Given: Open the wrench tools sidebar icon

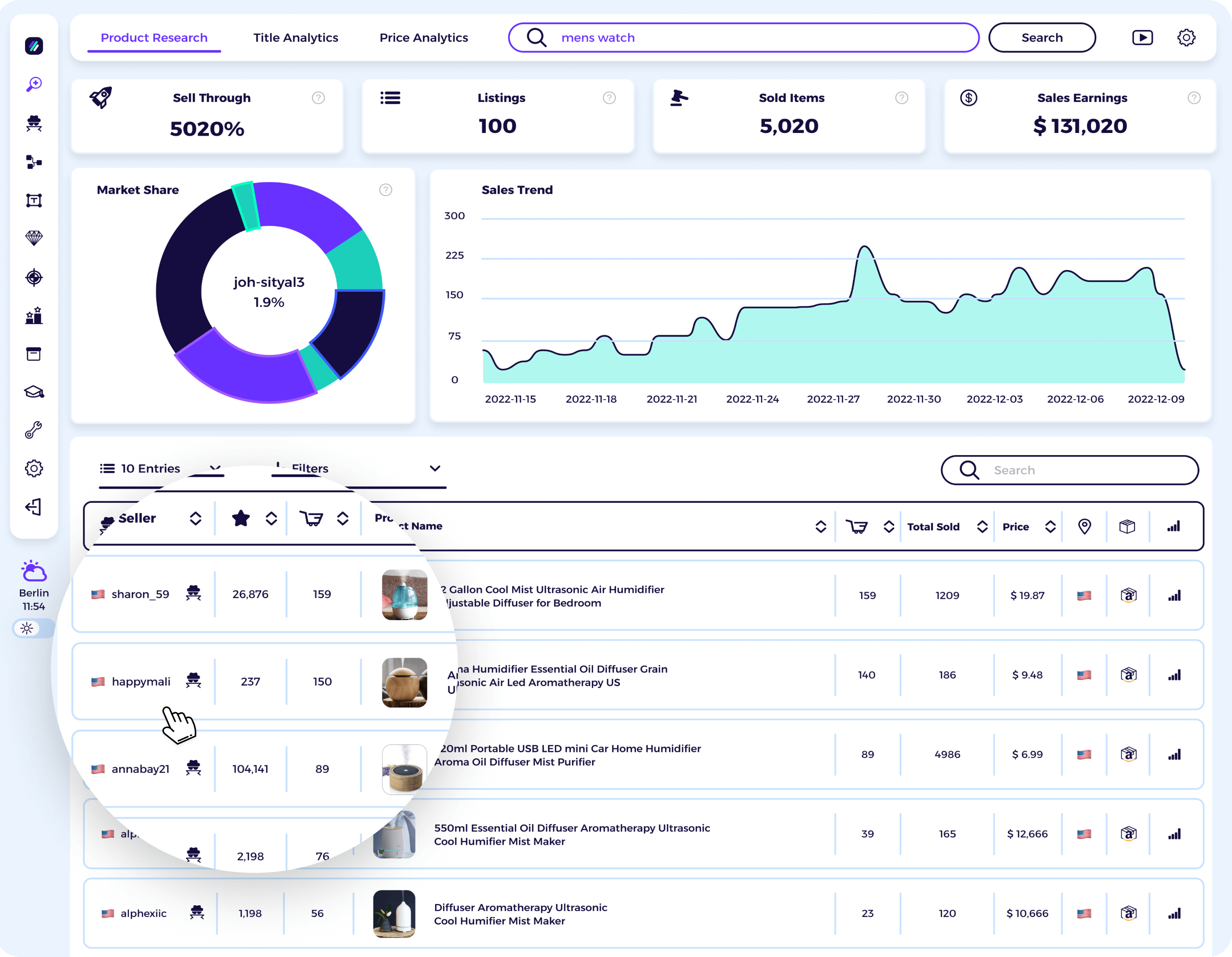Looking at the screenshot, I should [34, 430].
